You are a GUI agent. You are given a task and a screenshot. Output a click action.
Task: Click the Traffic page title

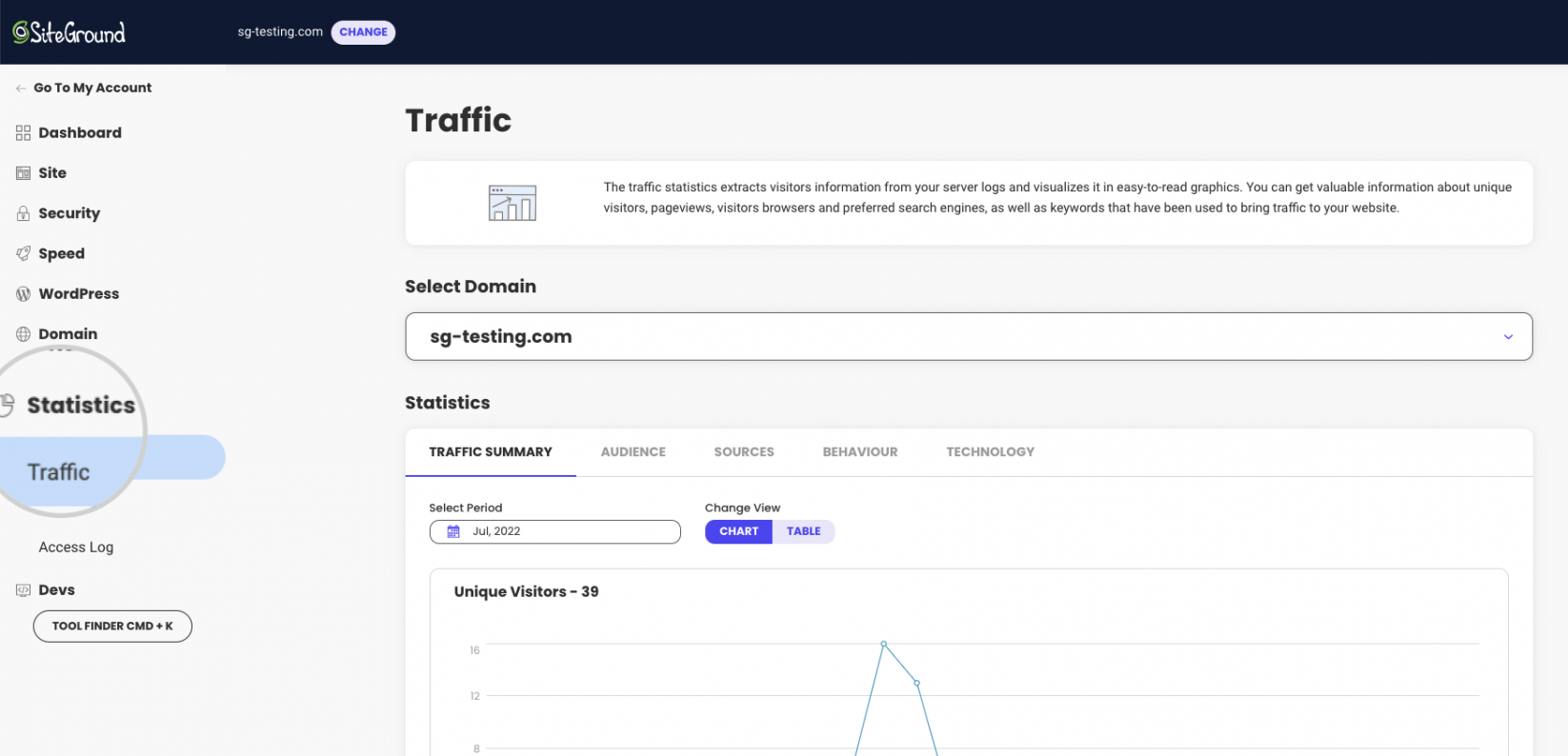point(458,121)
